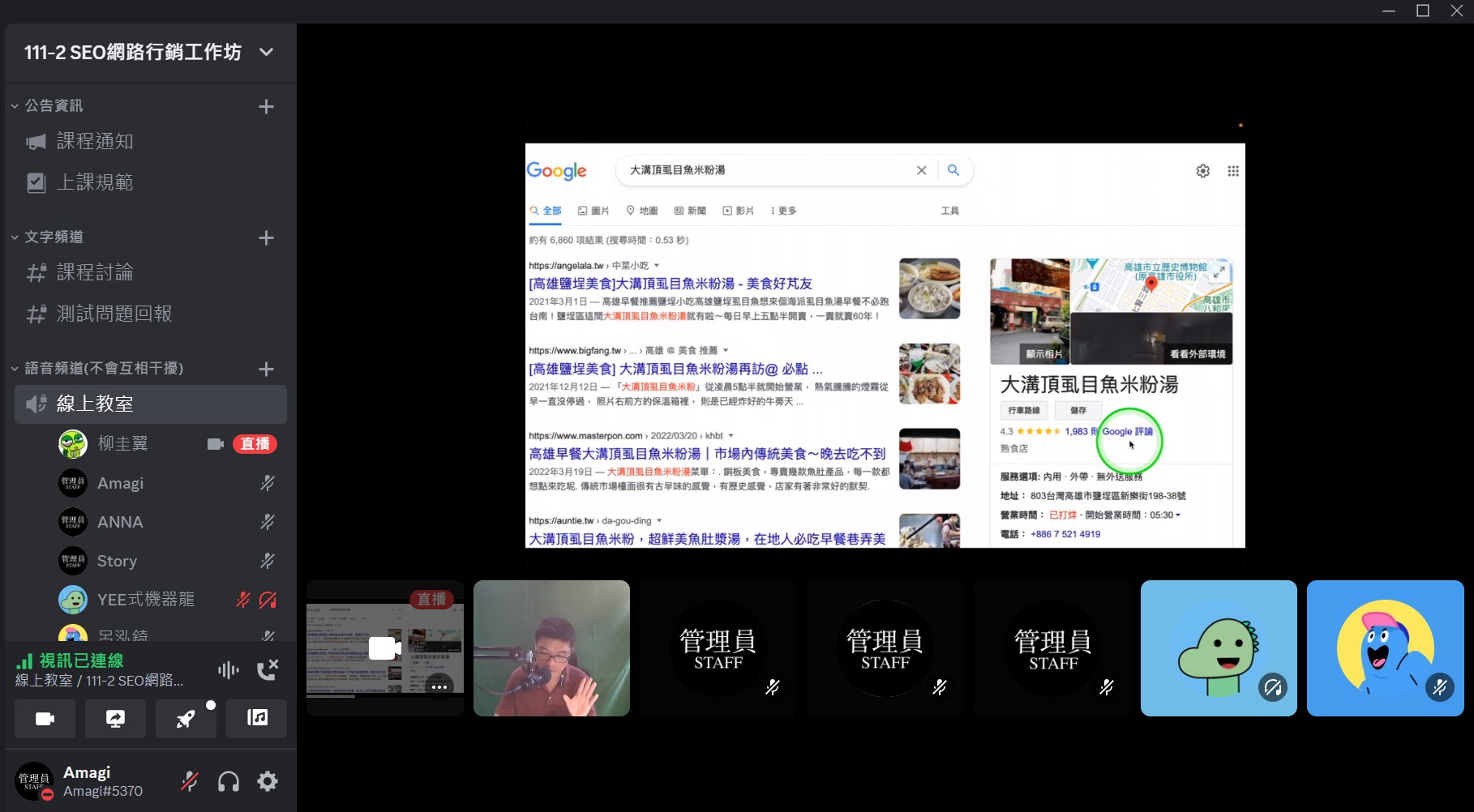This screenshot has height=812, width=1474.
Task: Switch to the 新聞 results tab
Action: pos(690,211)
